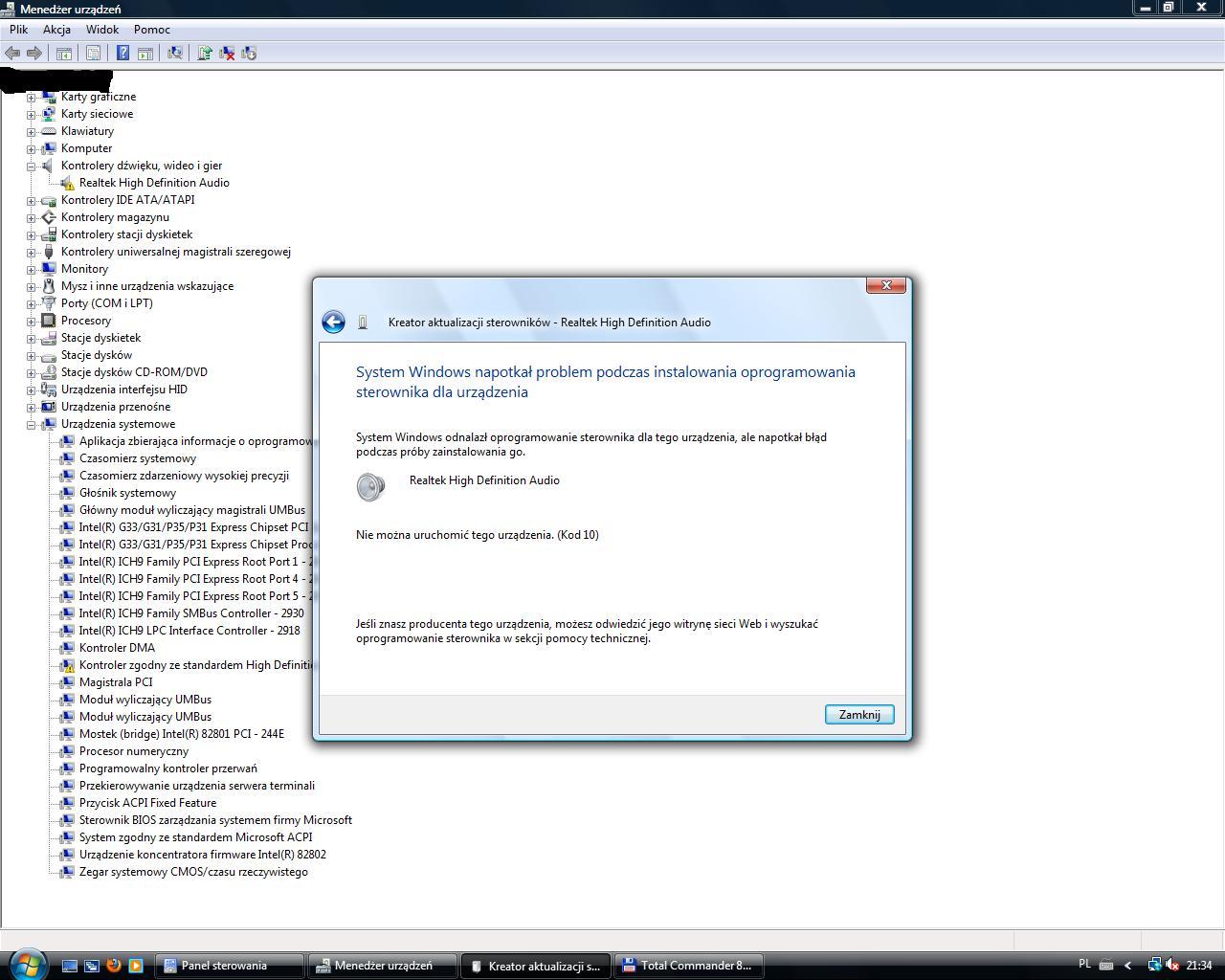Select Kontroler DMA in the tree
This screenshot has height=980, width=1225.
coord(117,648)
